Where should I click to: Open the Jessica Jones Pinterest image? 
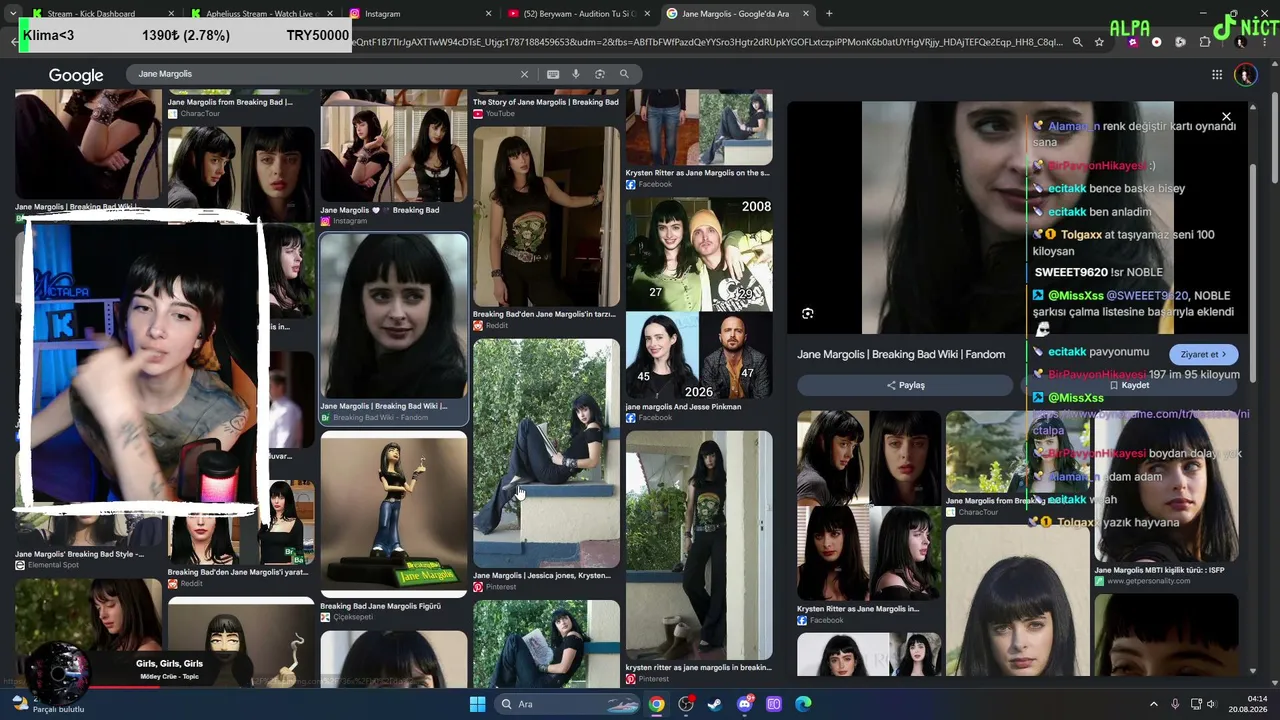[546, 453]
